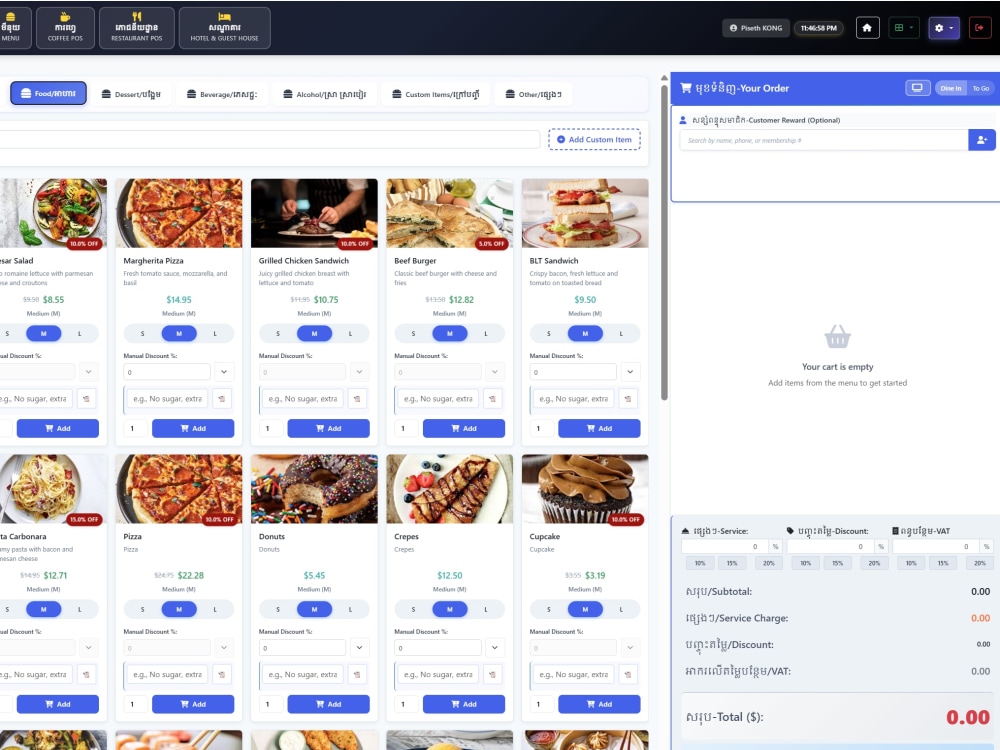Select size L for Margherita Pizza
The image size is (1000, 750).
(215, 334)
